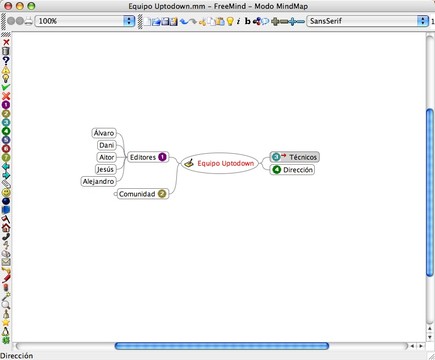Add the yellow star icon
The width and height of the screenshot is (435, 360).
6,322
